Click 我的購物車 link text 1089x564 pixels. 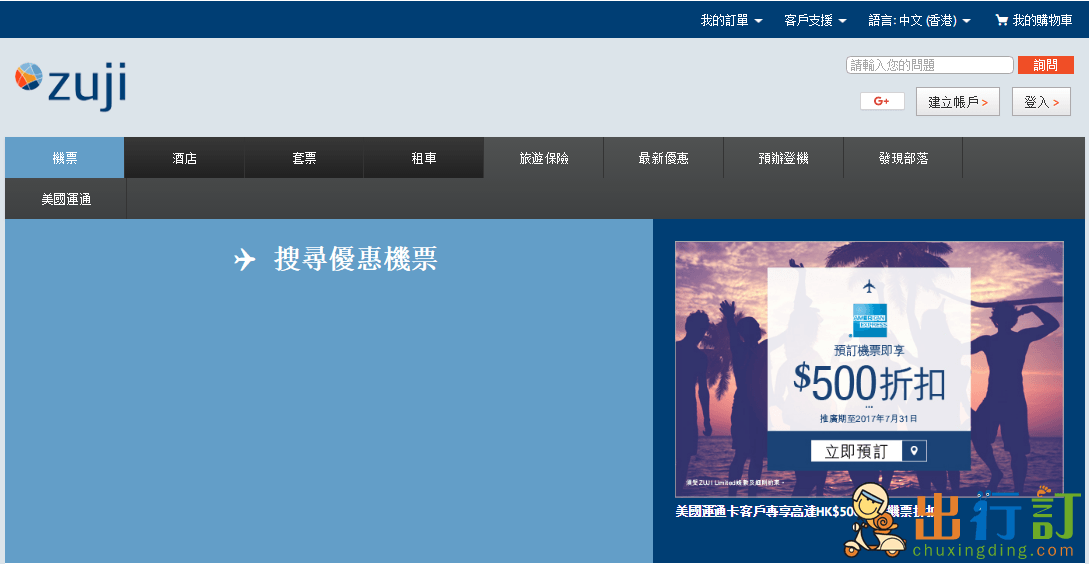tap(1042, 20)
